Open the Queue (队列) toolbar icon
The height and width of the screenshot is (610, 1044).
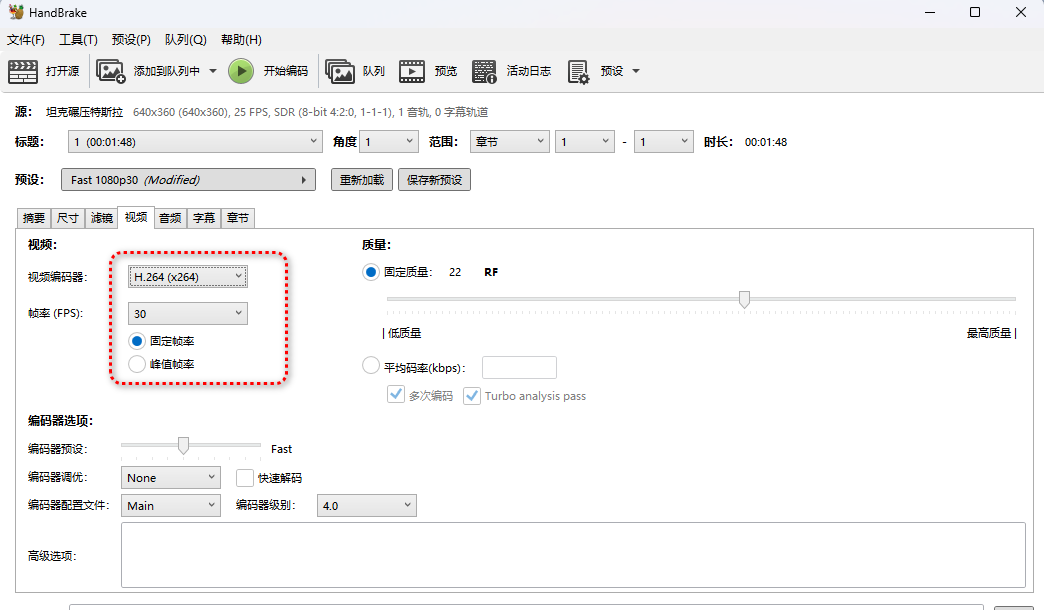coord(340,71)
